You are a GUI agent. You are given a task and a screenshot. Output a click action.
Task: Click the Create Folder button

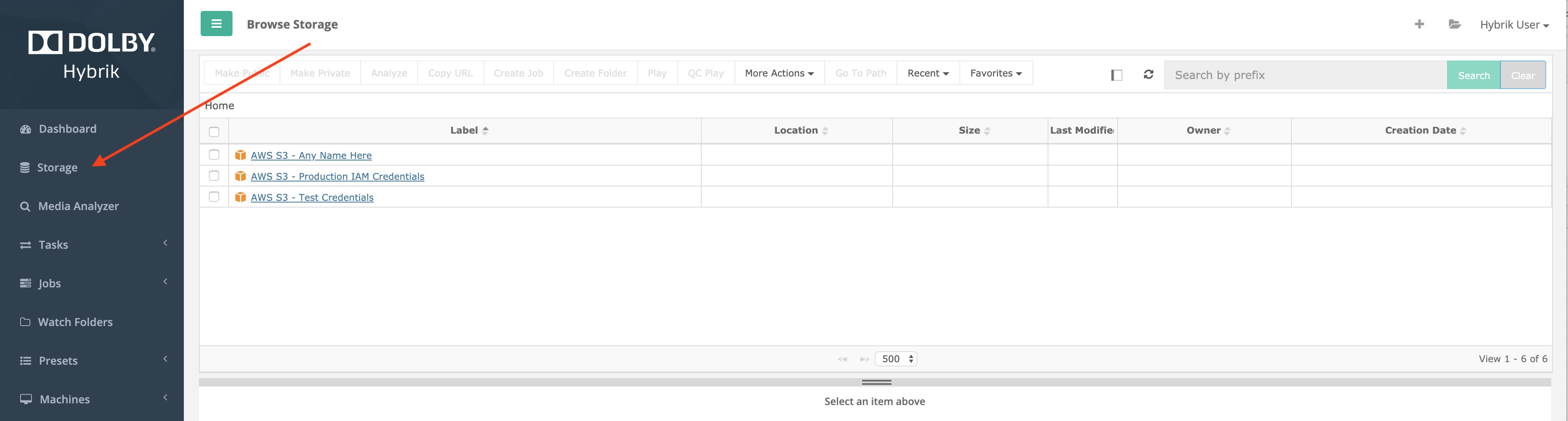(595, 73)
